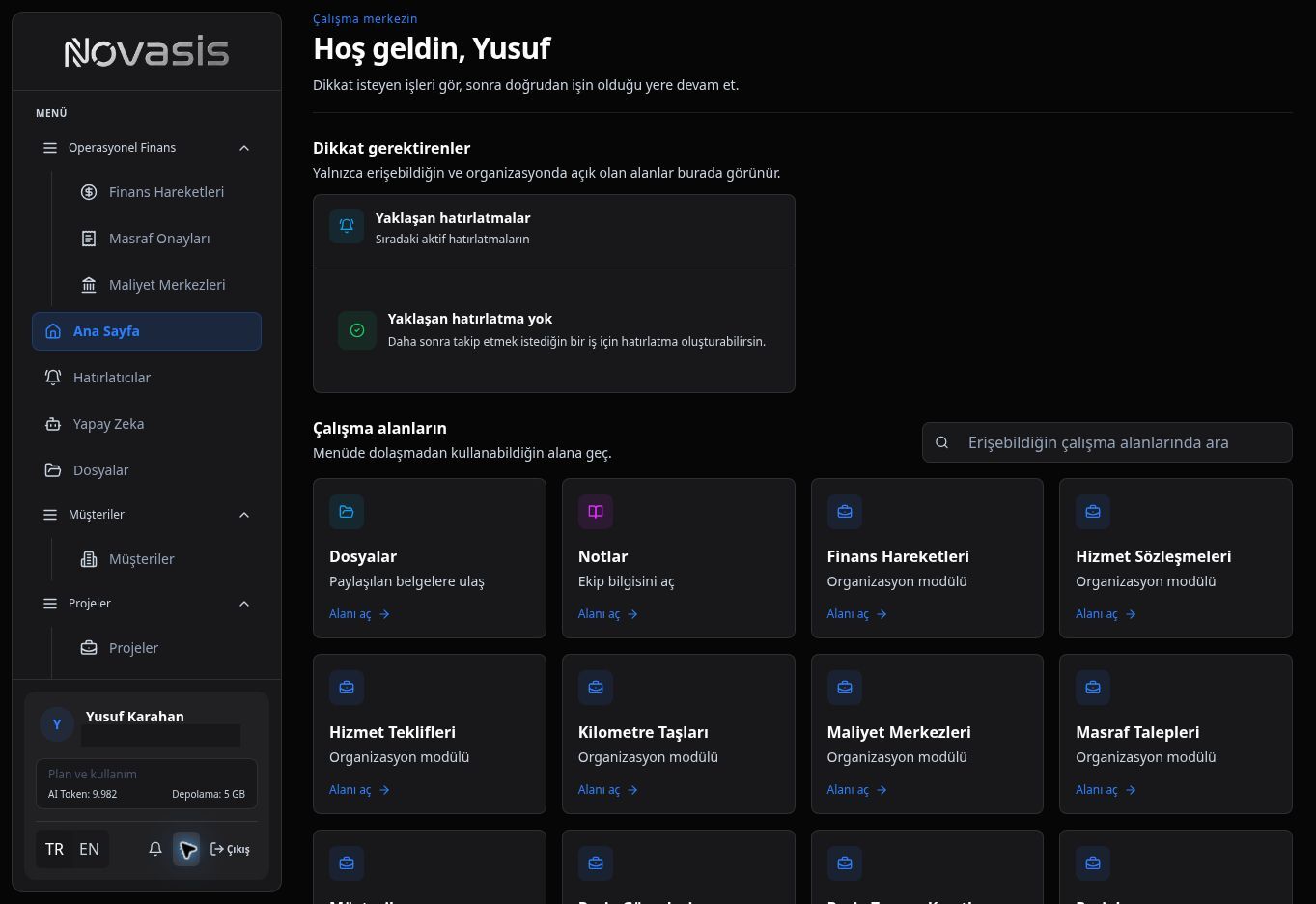
Task: Collapse the Projeler menu group
Action: click(x=244, y=604)
